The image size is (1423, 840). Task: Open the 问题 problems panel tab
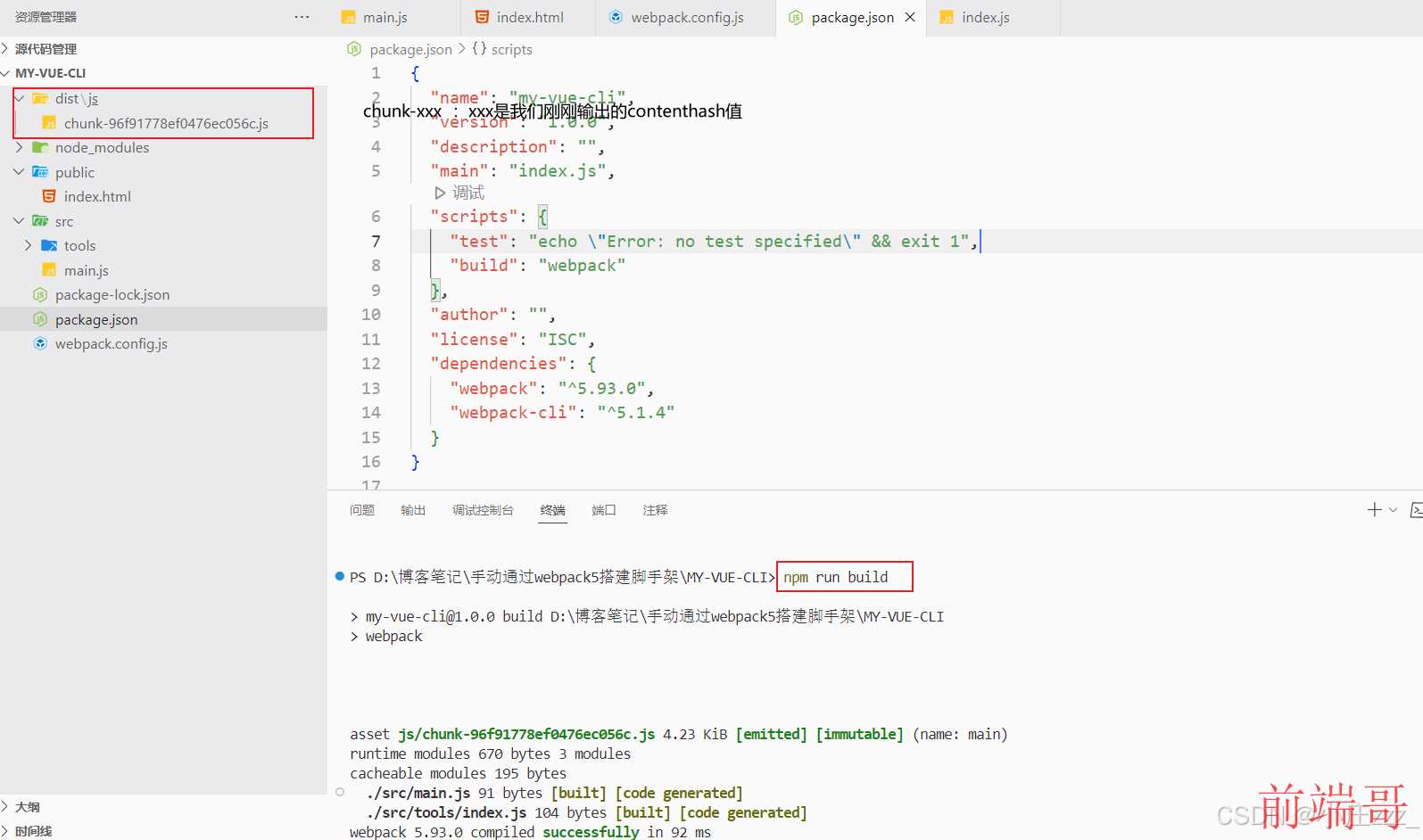coord(362,510)
